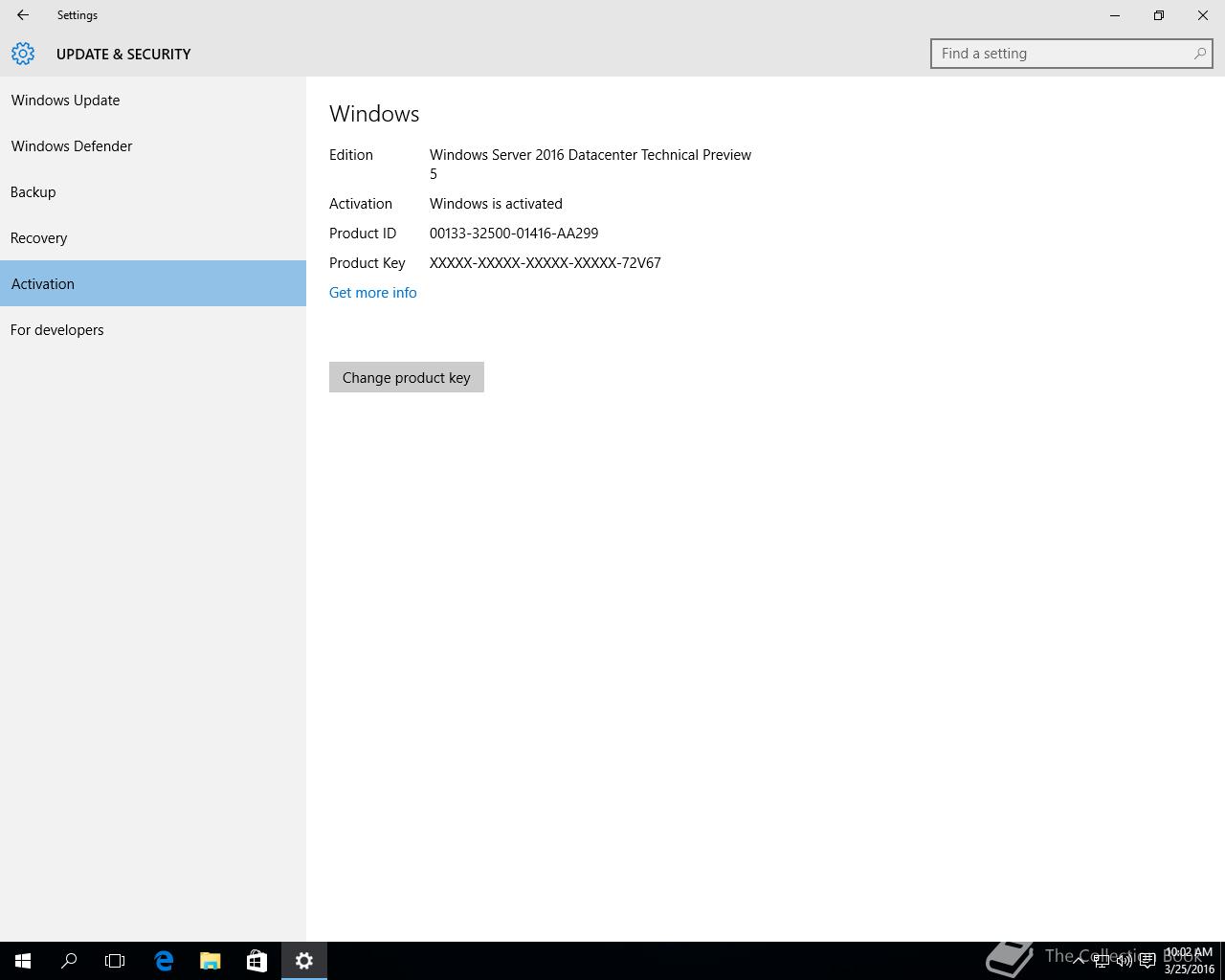This screenshot has height=980, width=1225.
Task: Focus the Find a setting search box
Action: point(1071,54)
